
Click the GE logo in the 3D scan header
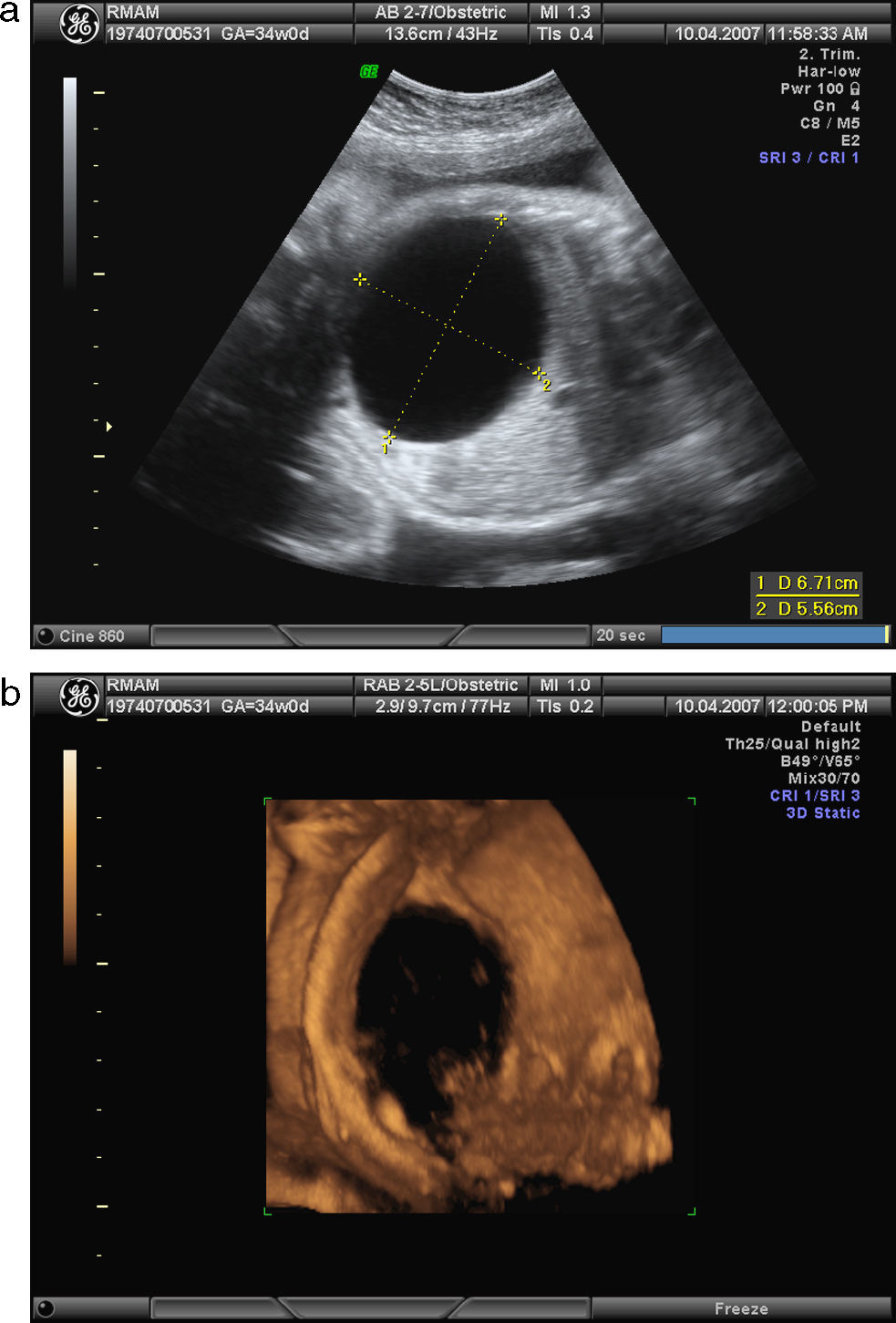pos(78,697)
